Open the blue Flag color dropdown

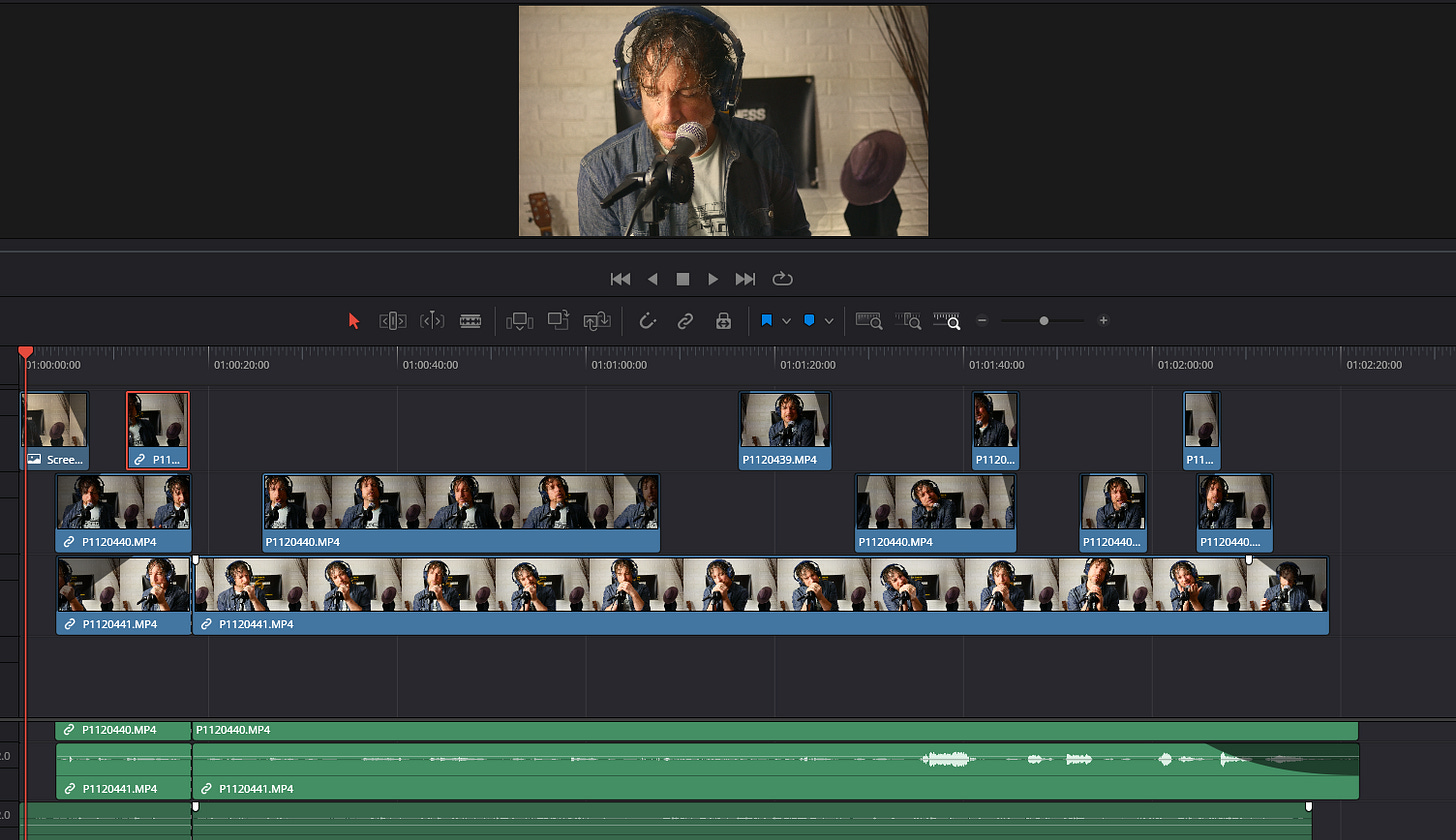click(x=786, y=321)
